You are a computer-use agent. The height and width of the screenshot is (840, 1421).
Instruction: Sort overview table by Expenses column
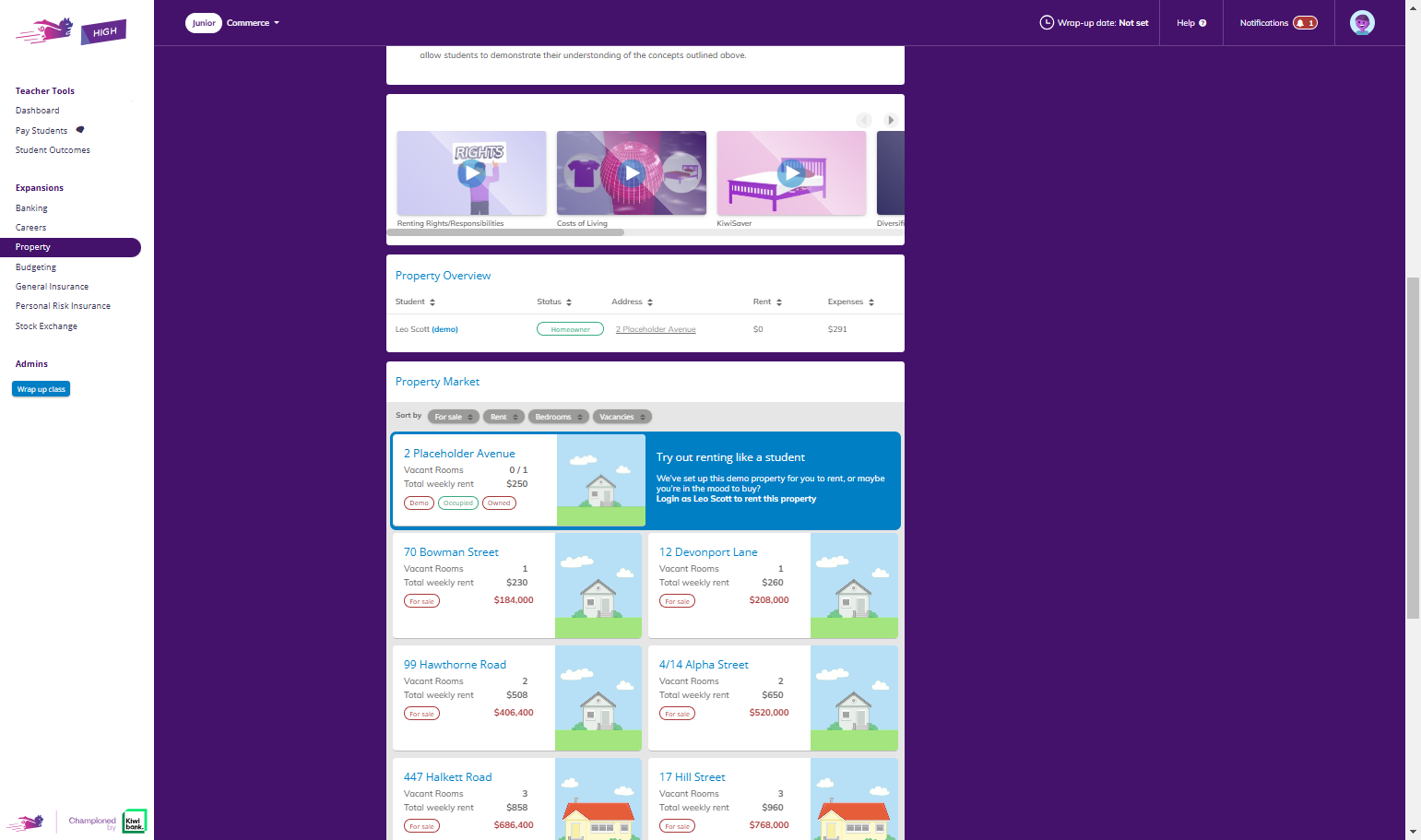pos(851,302)
